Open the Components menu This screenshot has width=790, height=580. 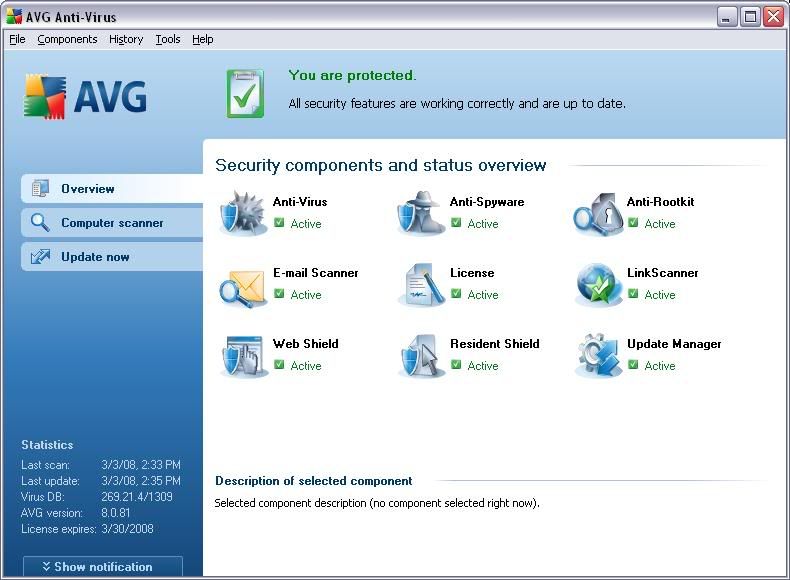67,39
